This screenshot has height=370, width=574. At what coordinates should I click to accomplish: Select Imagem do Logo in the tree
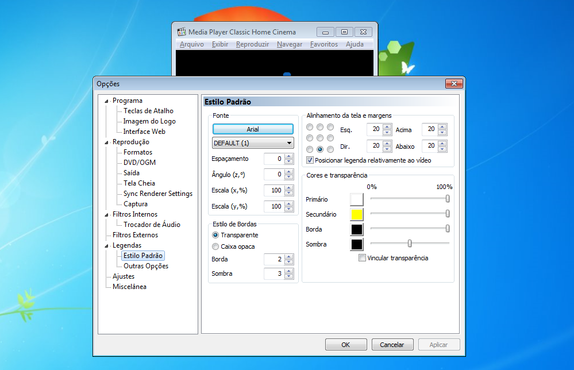(149, 121)
